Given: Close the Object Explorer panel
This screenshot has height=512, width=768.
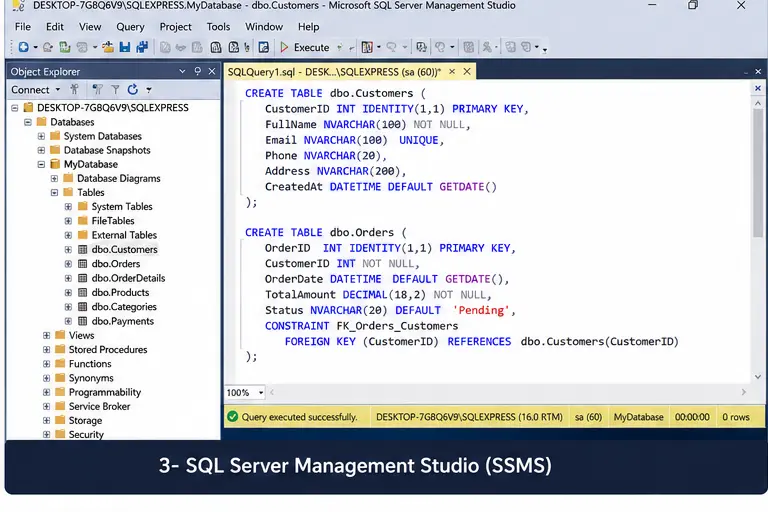Looking at the screenshot, I should (x=212, y=71).
